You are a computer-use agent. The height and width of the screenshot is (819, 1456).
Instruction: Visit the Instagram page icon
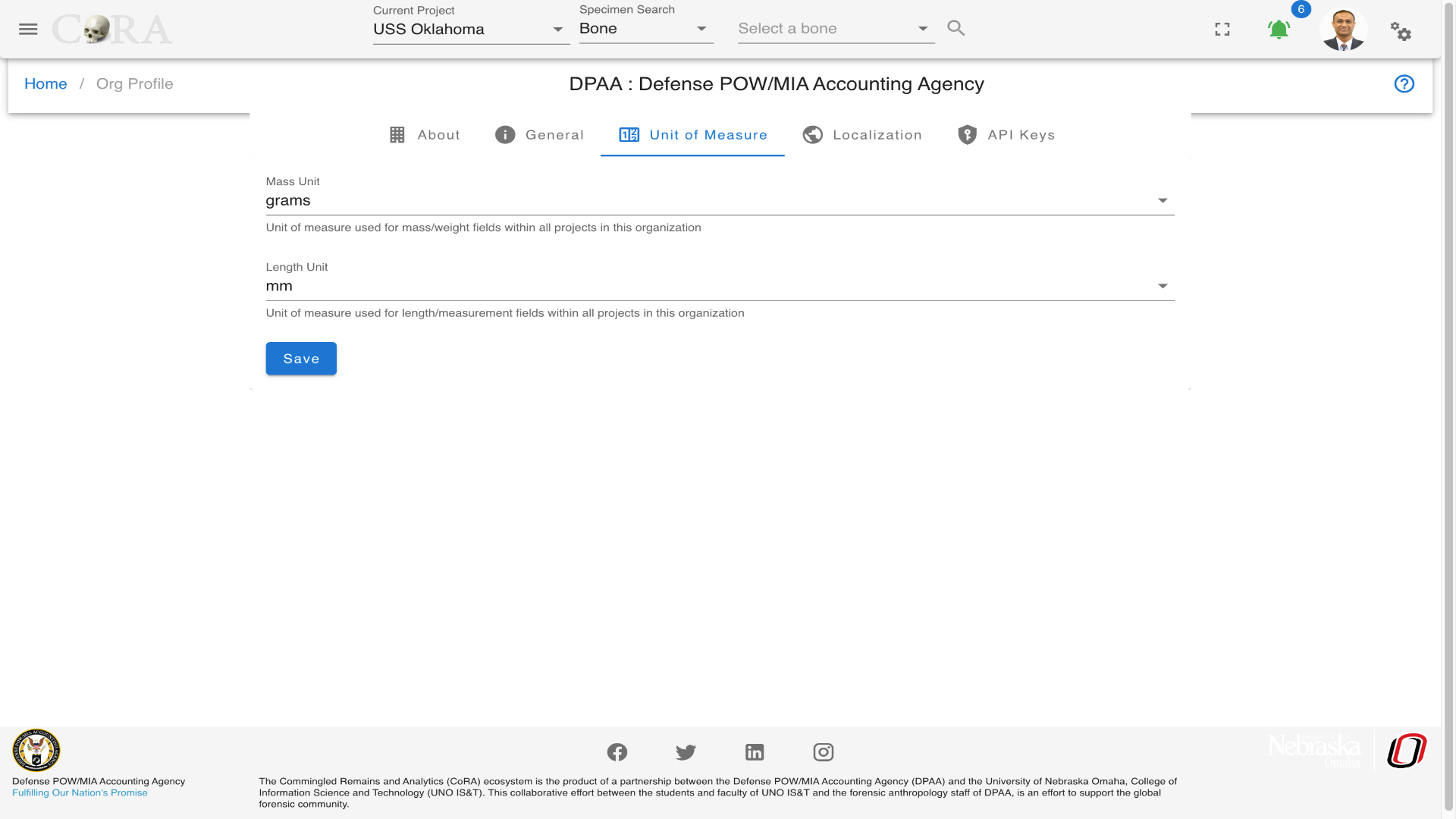point(824,752)
